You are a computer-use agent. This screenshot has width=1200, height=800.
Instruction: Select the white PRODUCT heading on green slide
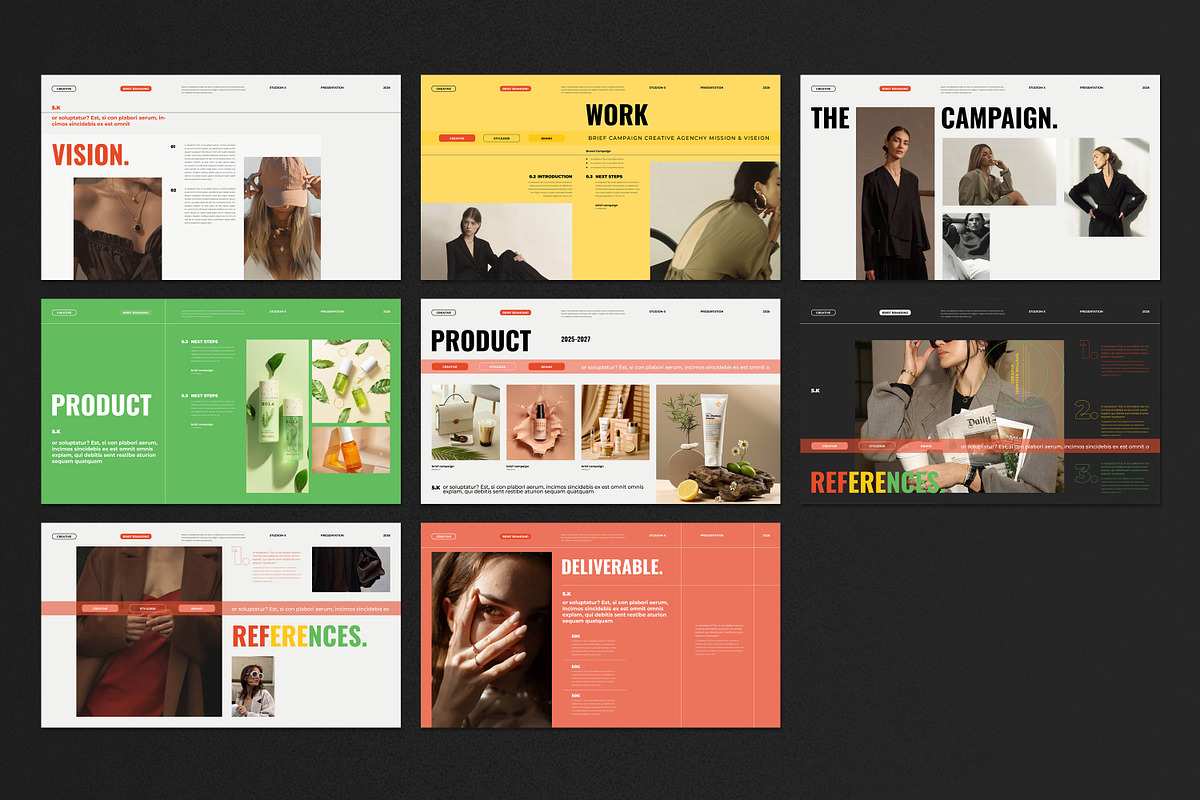pos(101,405)
